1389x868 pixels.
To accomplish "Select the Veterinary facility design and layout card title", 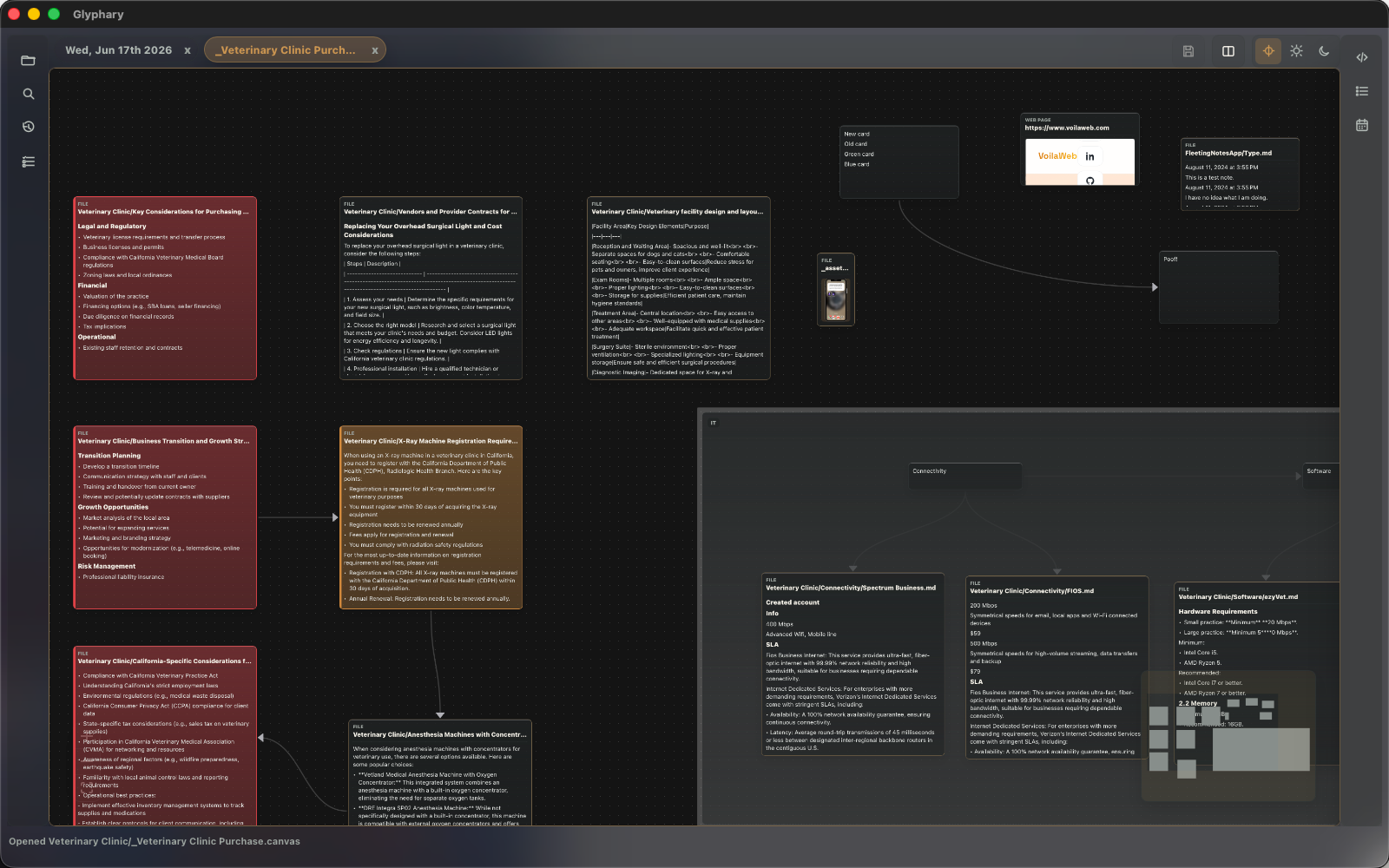I will pos(677,212).
